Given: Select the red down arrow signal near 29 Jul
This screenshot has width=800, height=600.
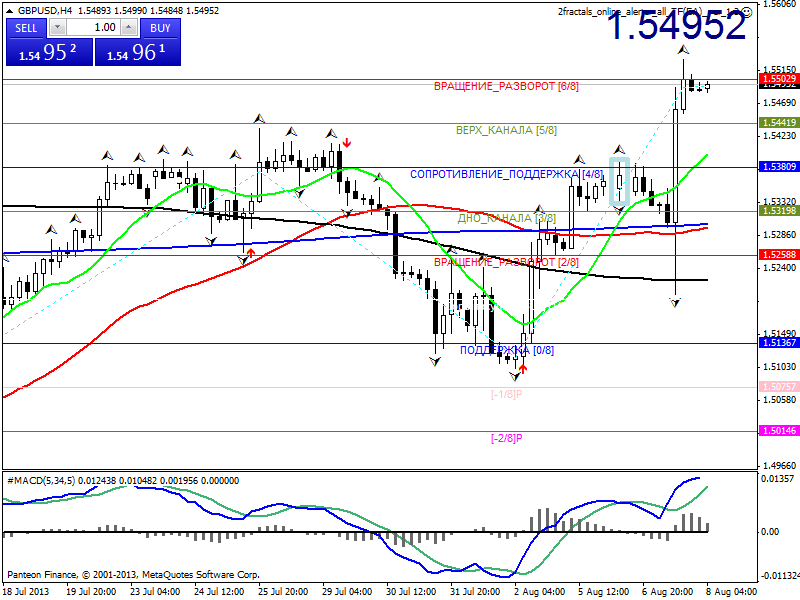Looking at the screenshot, I should 346,143.
